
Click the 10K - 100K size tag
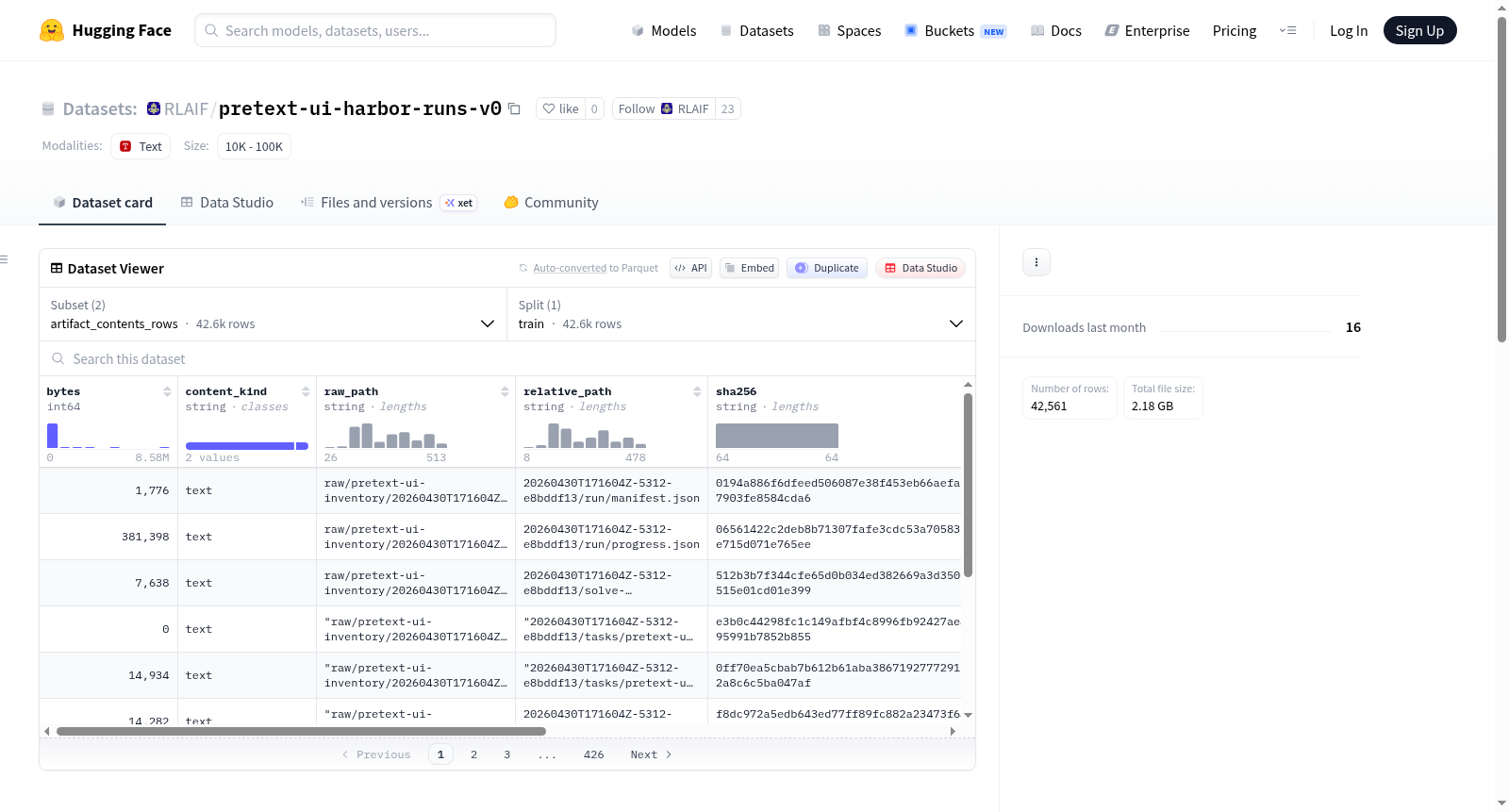click(254, 146)
